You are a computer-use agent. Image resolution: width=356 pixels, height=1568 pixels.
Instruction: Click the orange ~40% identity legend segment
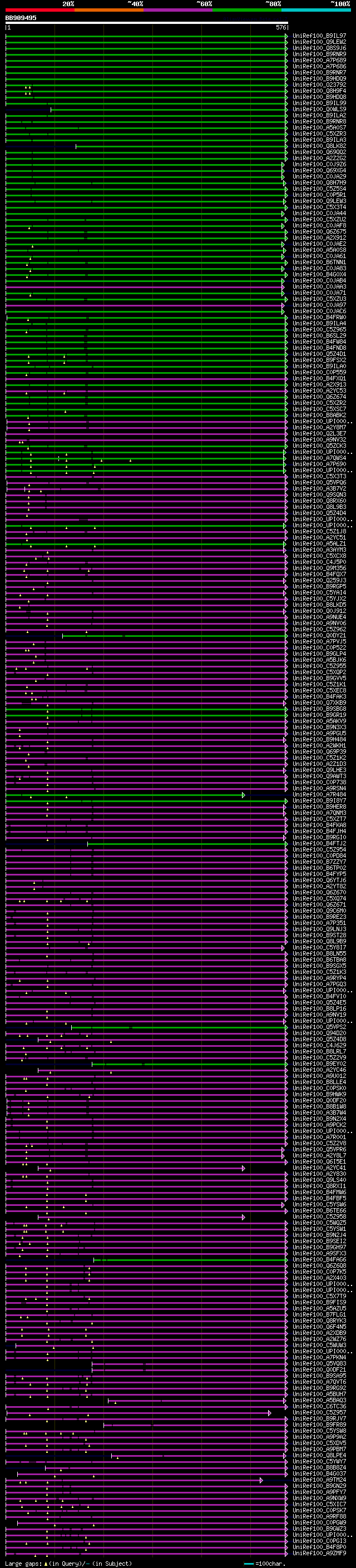point(109,10)
